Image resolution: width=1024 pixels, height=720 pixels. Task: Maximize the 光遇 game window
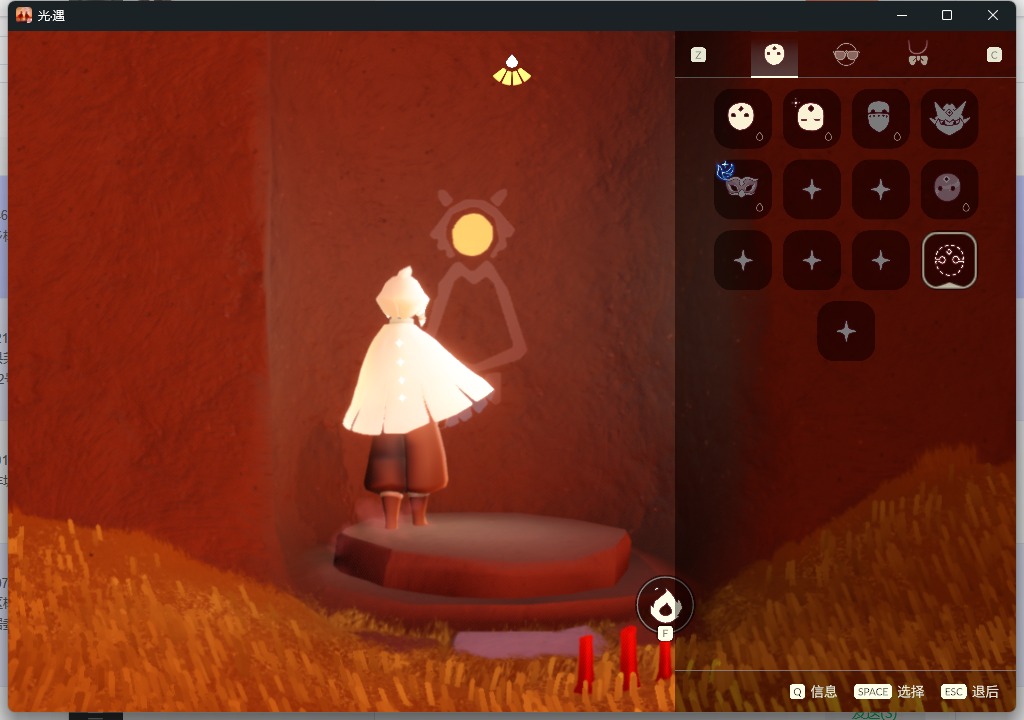coord(946,15)
